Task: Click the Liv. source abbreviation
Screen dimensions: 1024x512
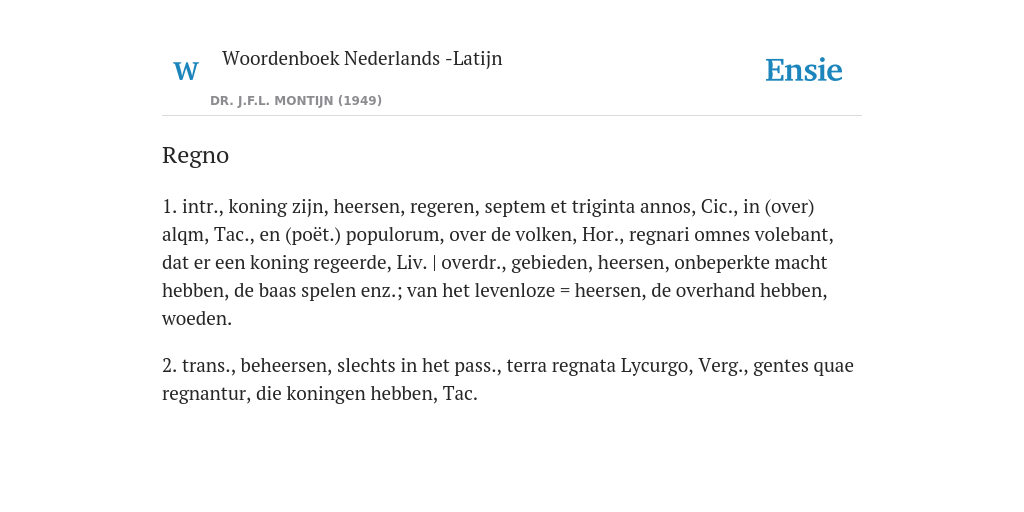Action: [x=412, y=263]
